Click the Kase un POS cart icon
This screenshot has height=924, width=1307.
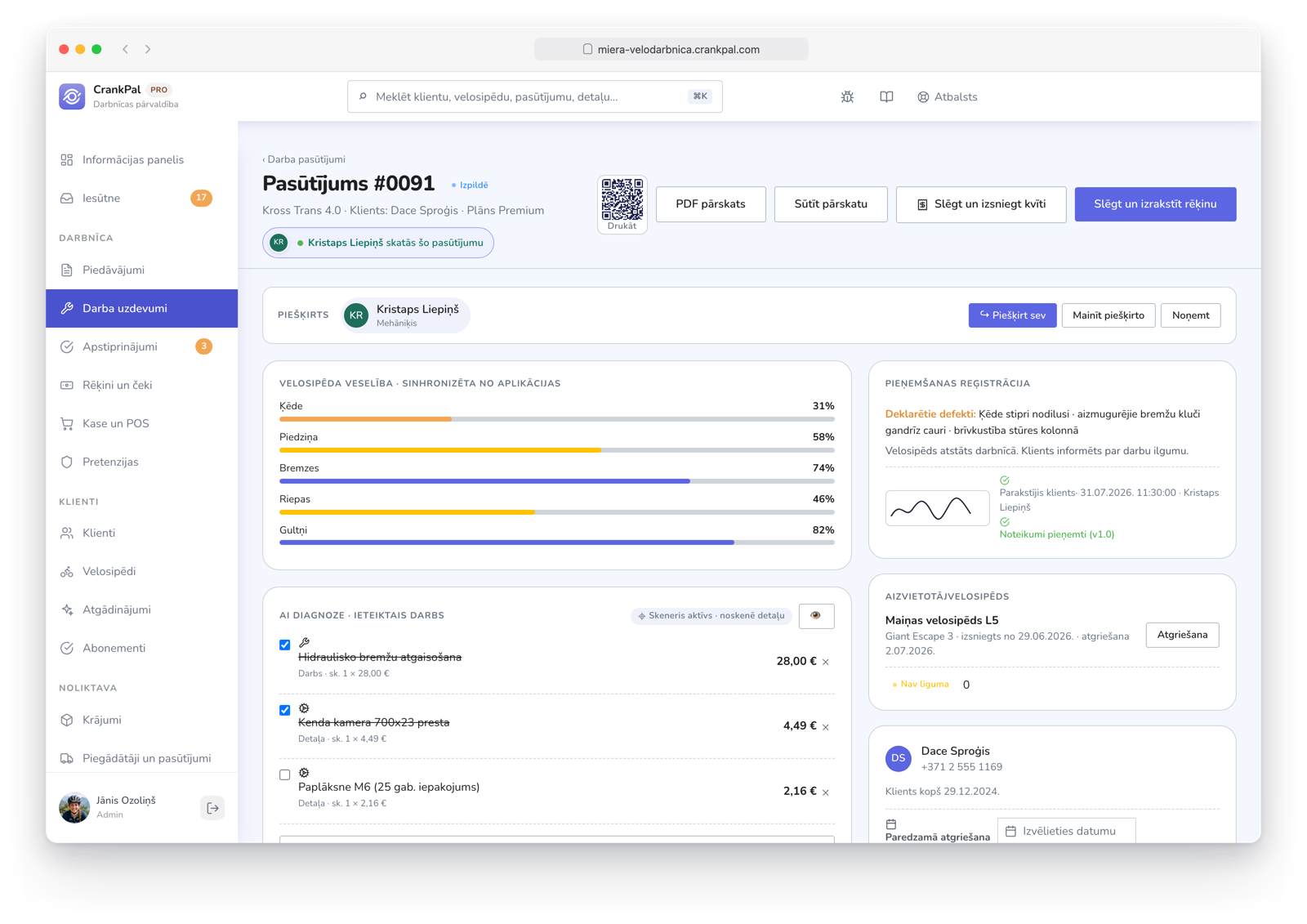point(67,423)
